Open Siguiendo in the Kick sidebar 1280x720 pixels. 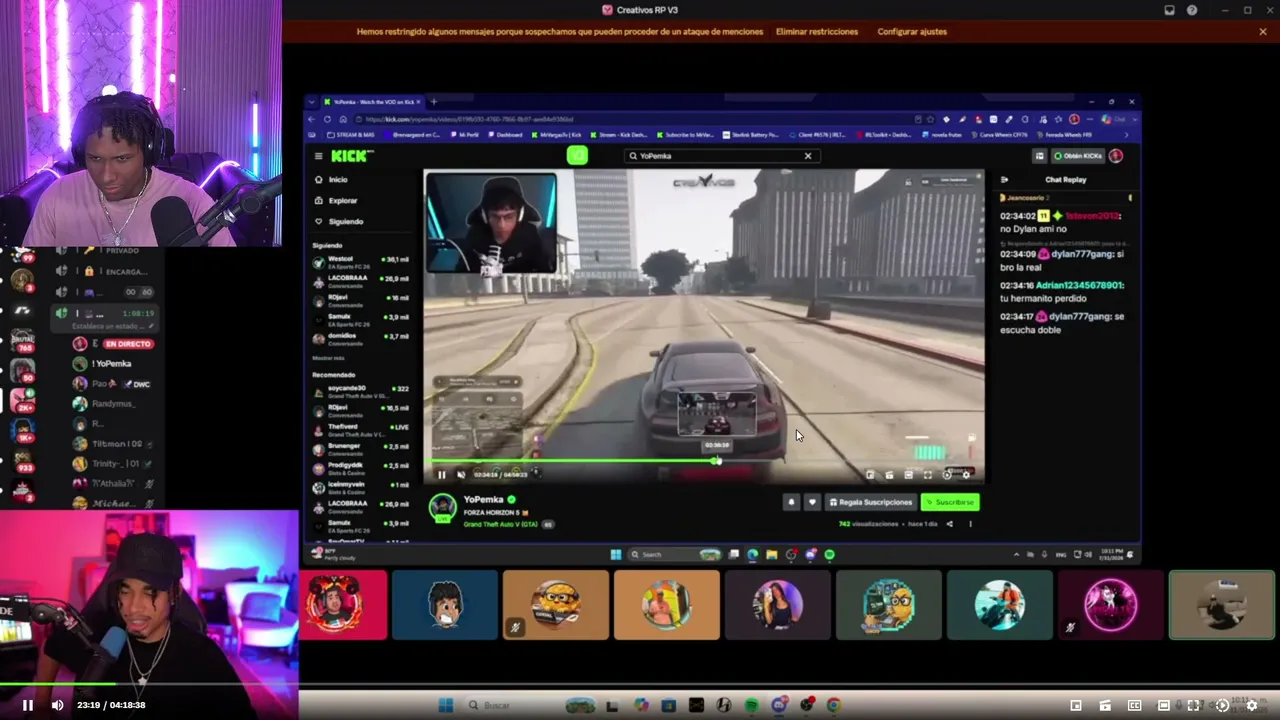pyautogui.click(x=345, y=221)
